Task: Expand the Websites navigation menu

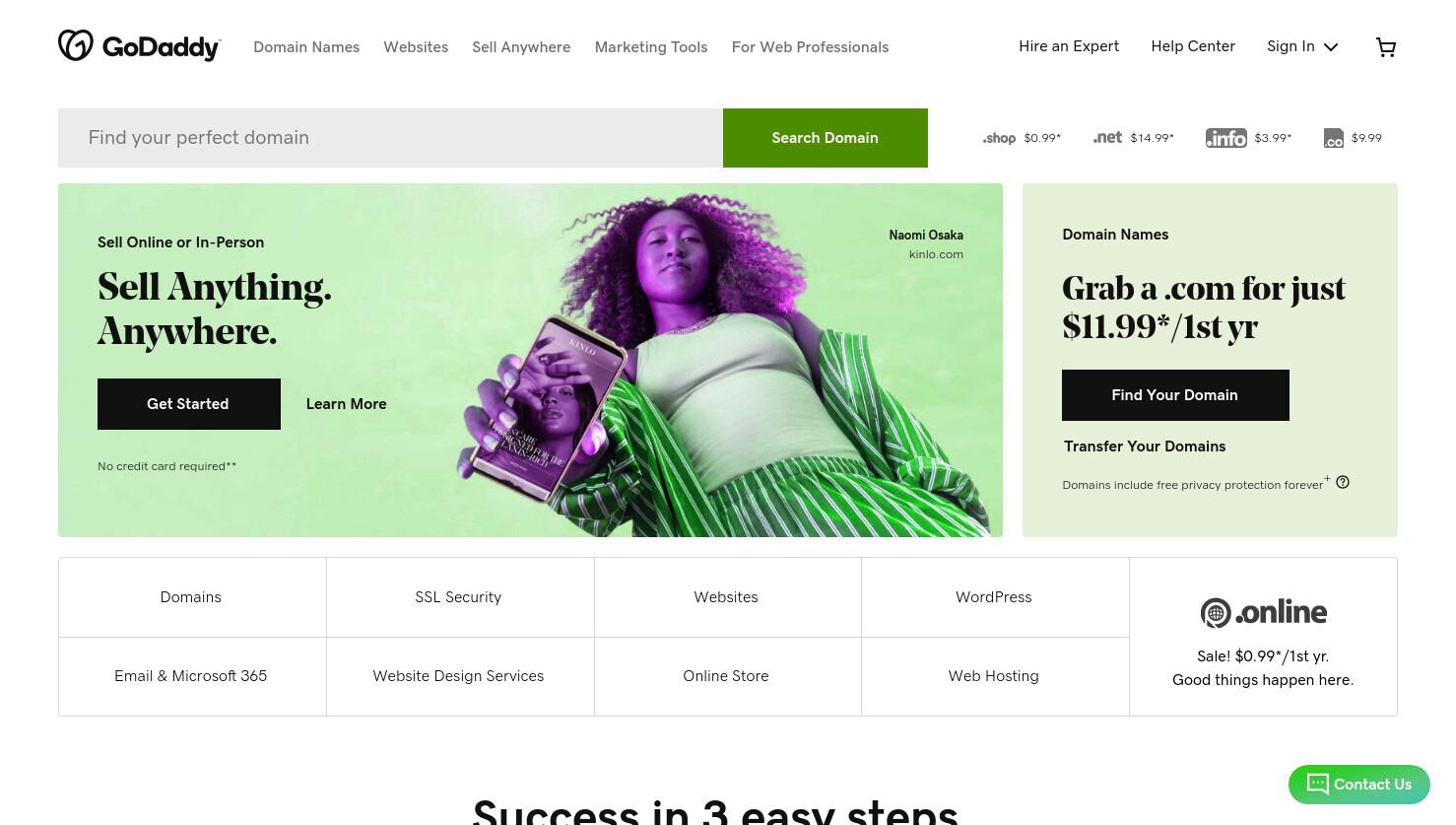Action: coord(416,47)
